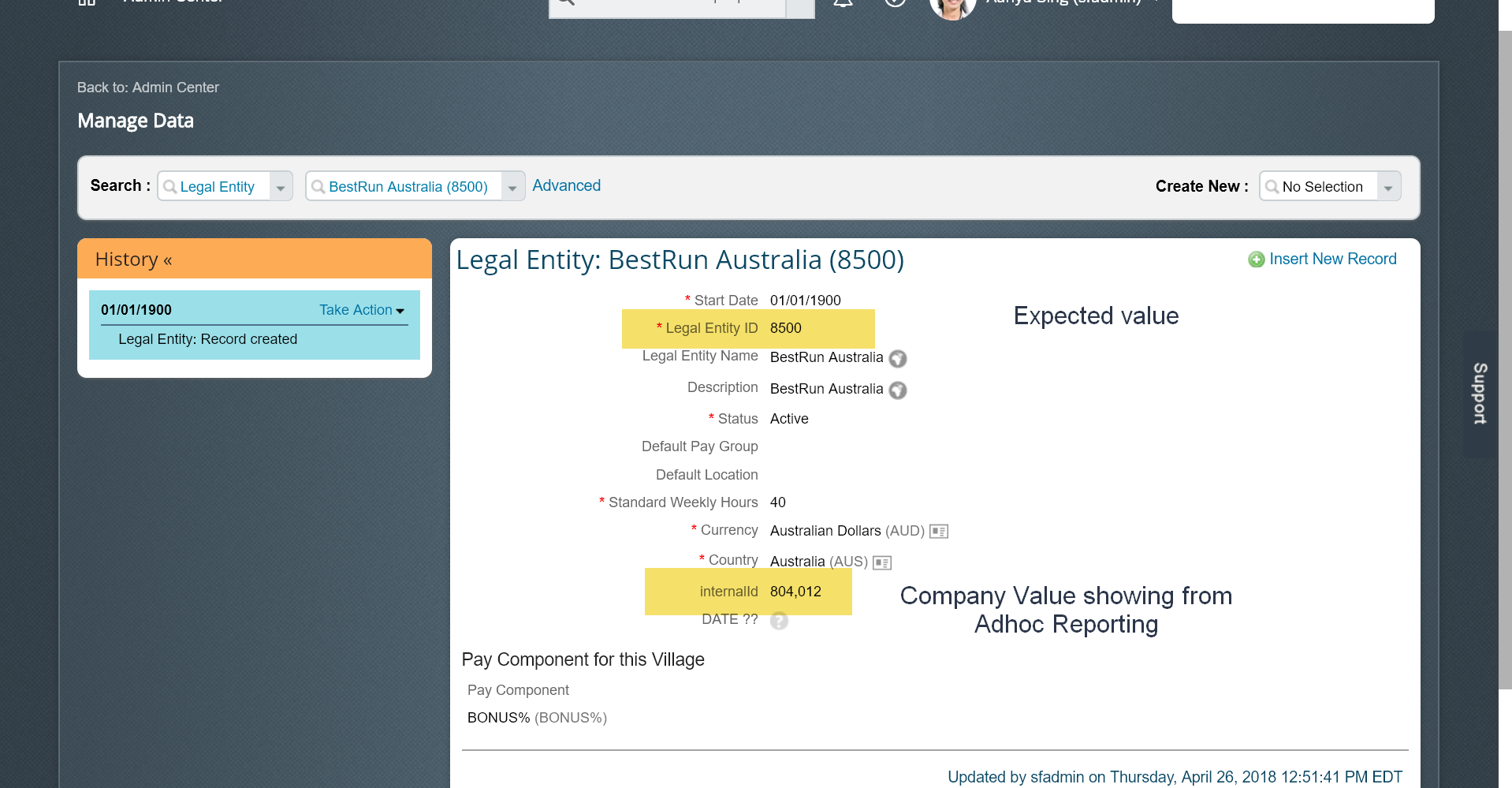Image resolution: width=1512 pixels, height=788 pixels.
Task: Click the Start Date value 01/01/1900
Action: [x=806, y=301]
